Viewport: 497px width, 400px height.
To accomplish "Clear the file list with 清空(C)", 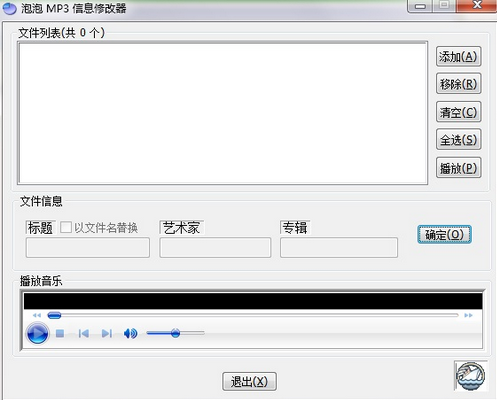I will (x=459, y=112).
